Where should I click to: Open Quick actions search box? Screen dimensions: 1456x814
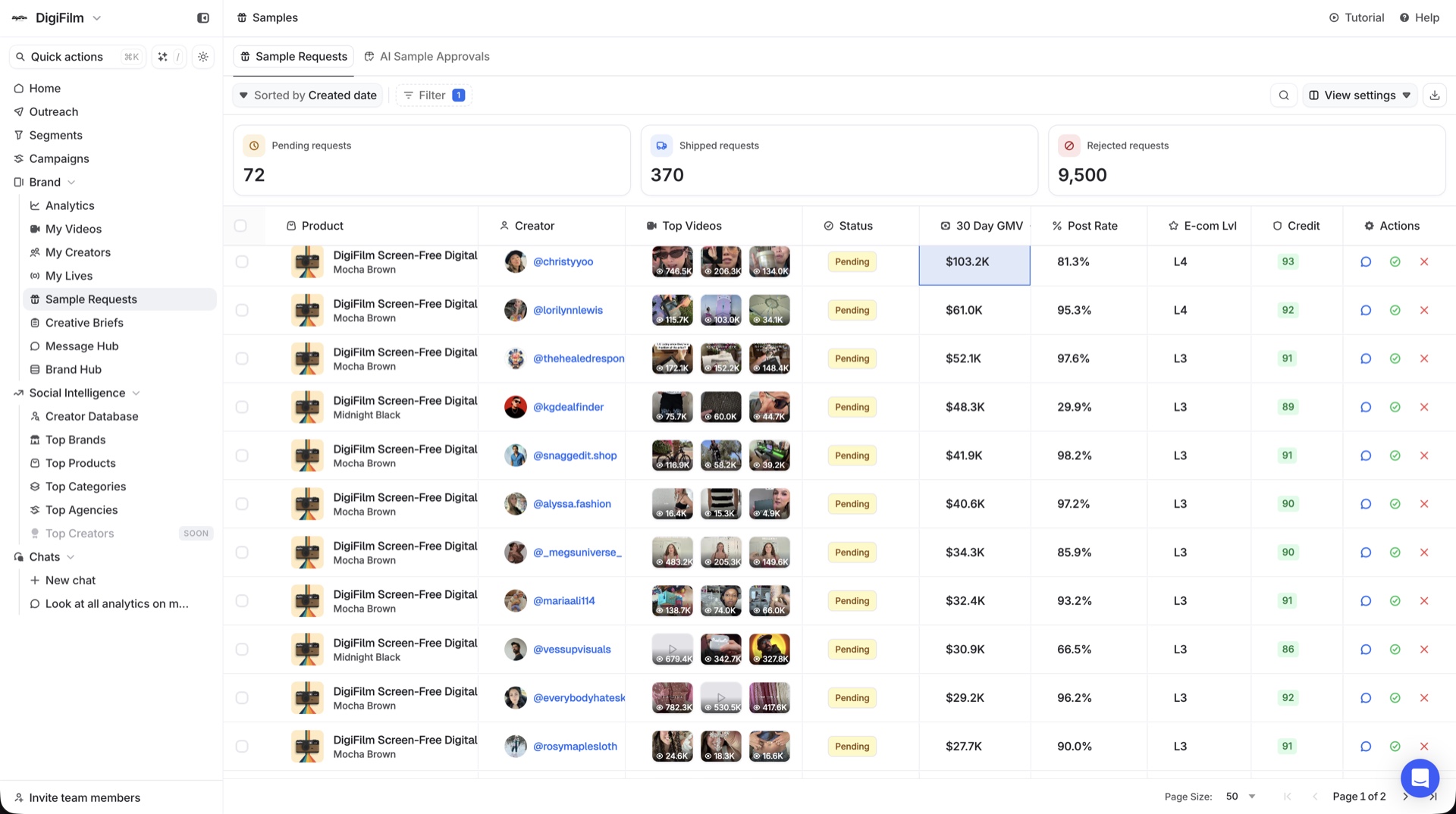click(x=77, y=57)
